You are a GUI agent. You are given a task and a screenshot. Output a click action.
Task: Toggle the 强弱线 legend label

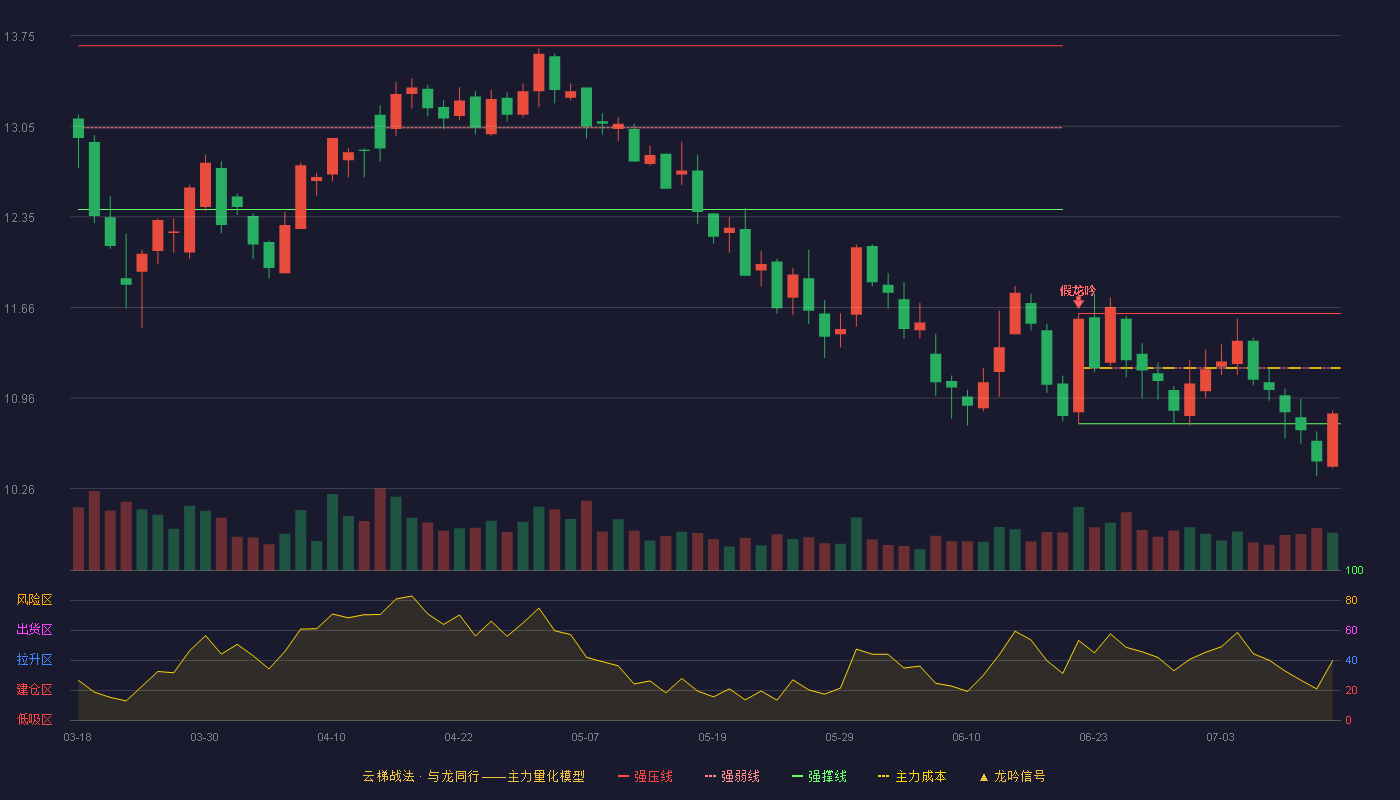(740, 776)
